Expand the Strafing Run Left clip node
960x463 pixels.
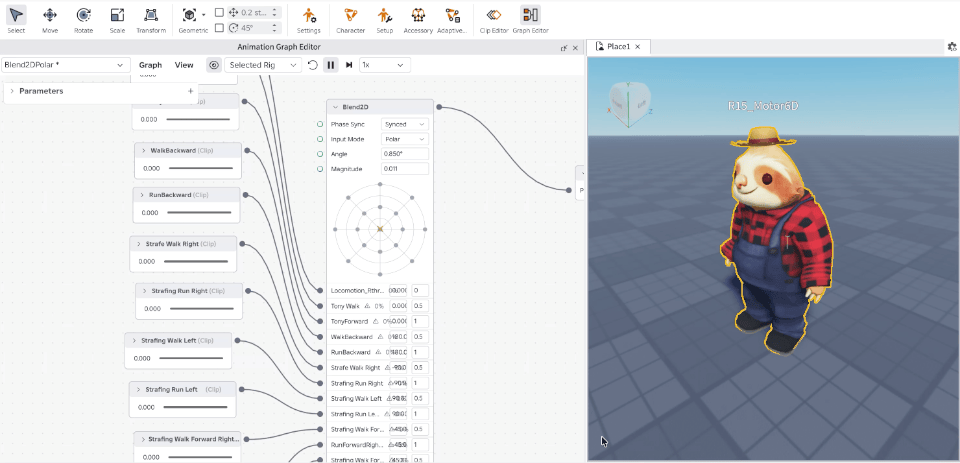coord(138,390)
